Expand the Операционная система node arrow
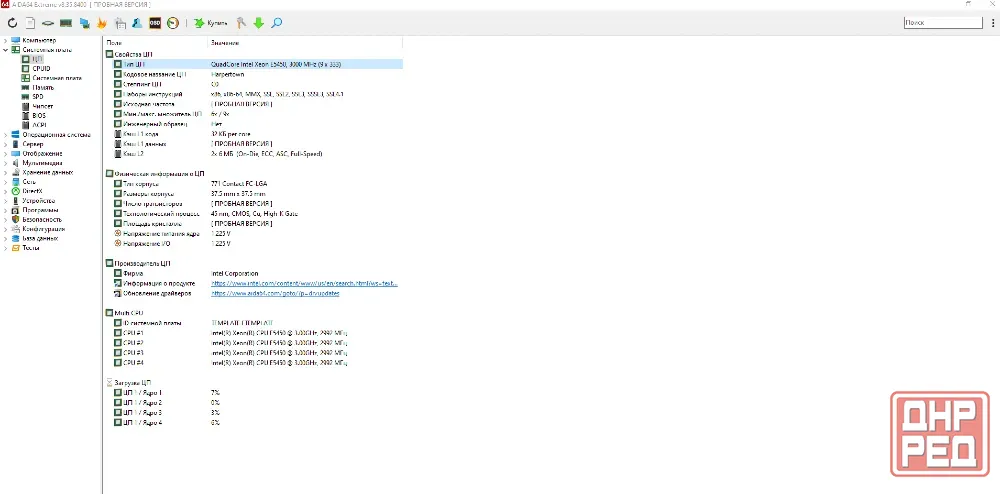The image size is (1000, 494). [6, 134]
